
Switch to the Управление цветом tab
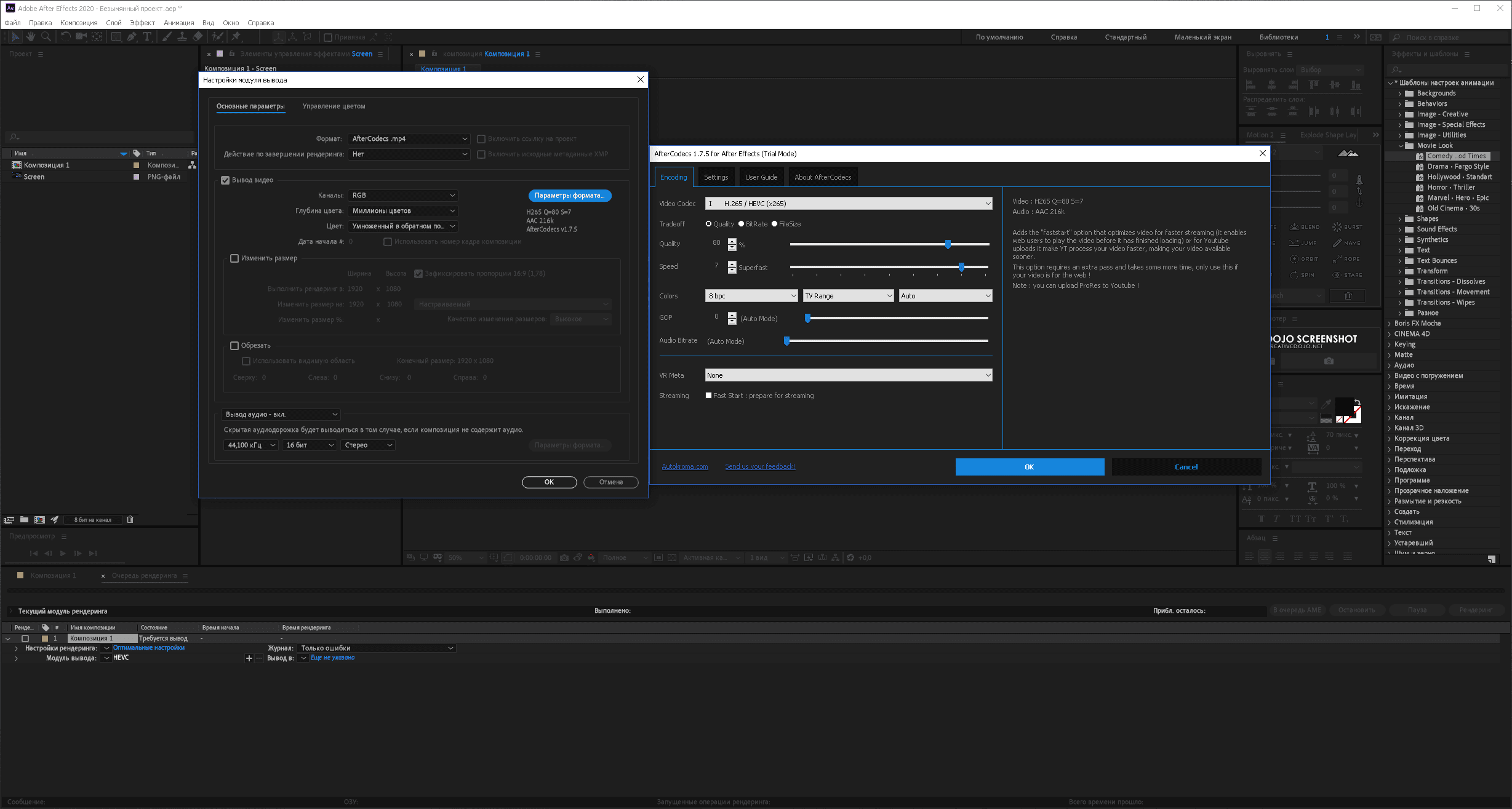(x=334, y=106)
